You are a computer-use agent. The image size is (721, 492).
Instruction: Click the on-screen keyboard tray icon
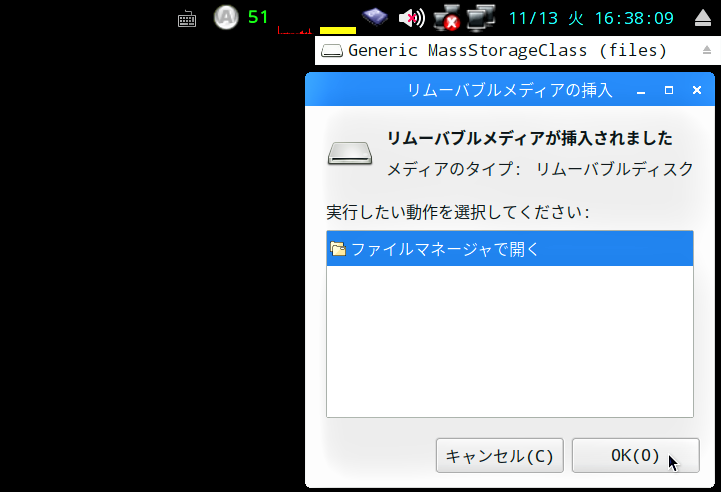click(x=187, y=19)
